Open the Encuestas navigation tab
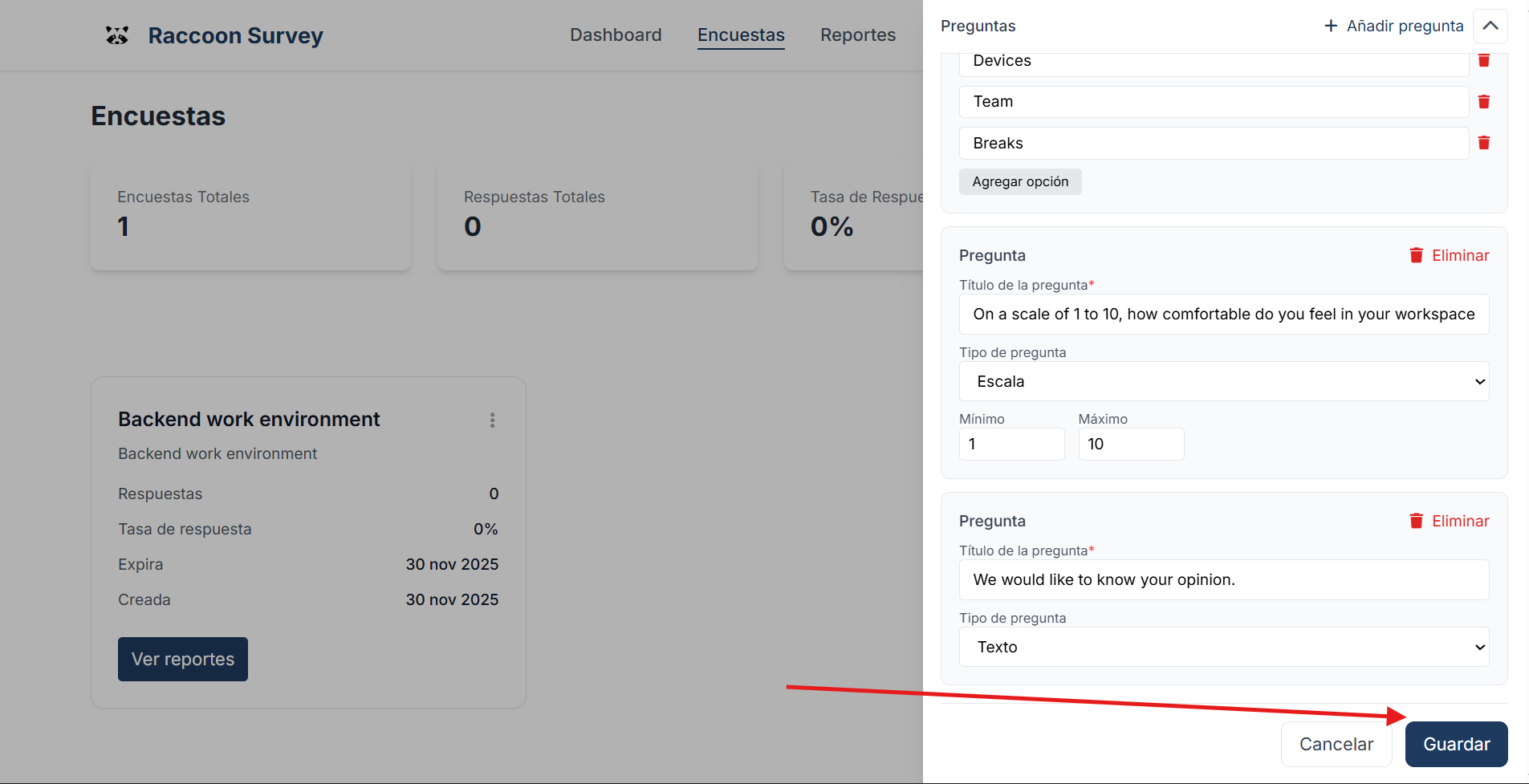 740,35
